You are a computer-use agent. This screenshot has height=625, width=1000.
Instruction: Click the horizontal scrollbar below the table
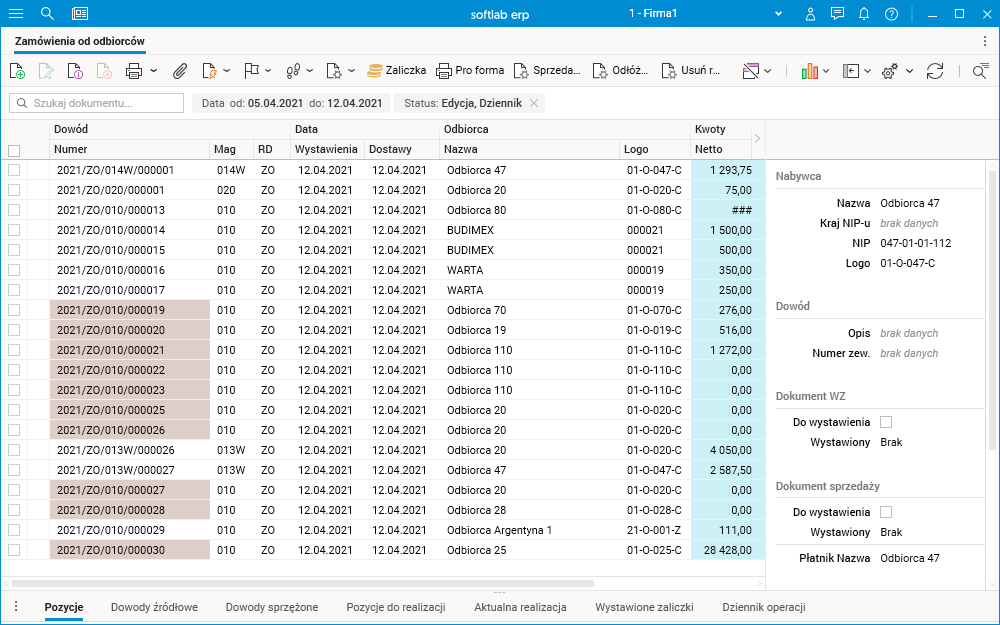coord(300,582)
